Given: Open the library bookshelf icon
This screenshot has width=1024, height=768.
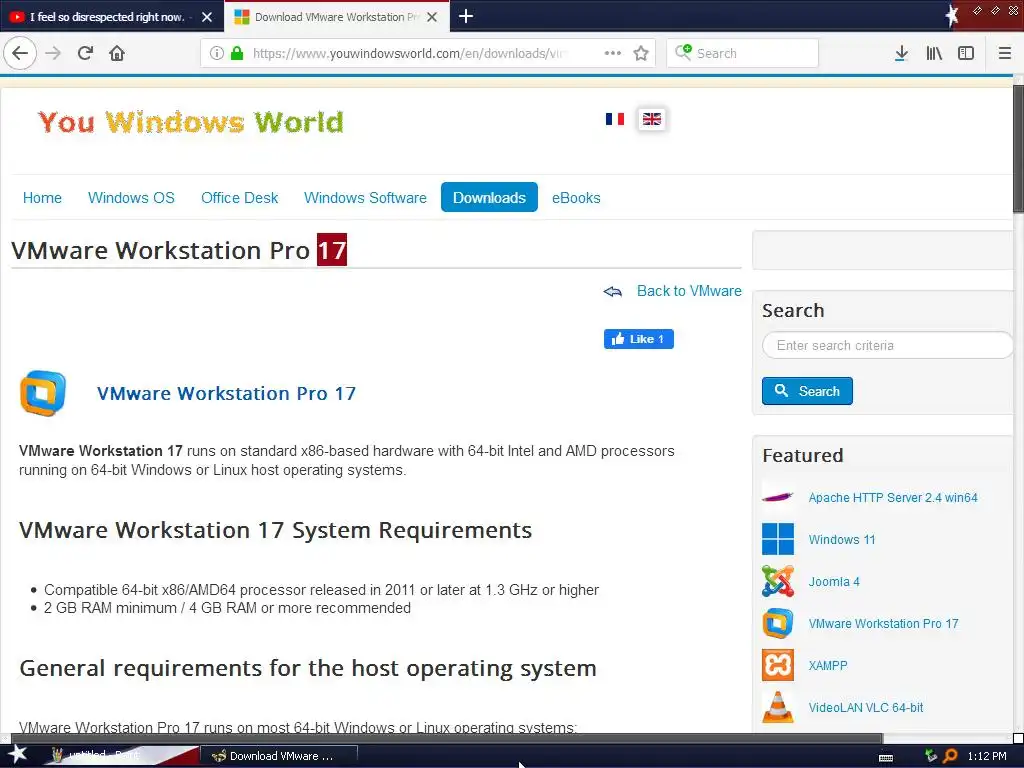Looking at the screenshot, I should [934, 53].
